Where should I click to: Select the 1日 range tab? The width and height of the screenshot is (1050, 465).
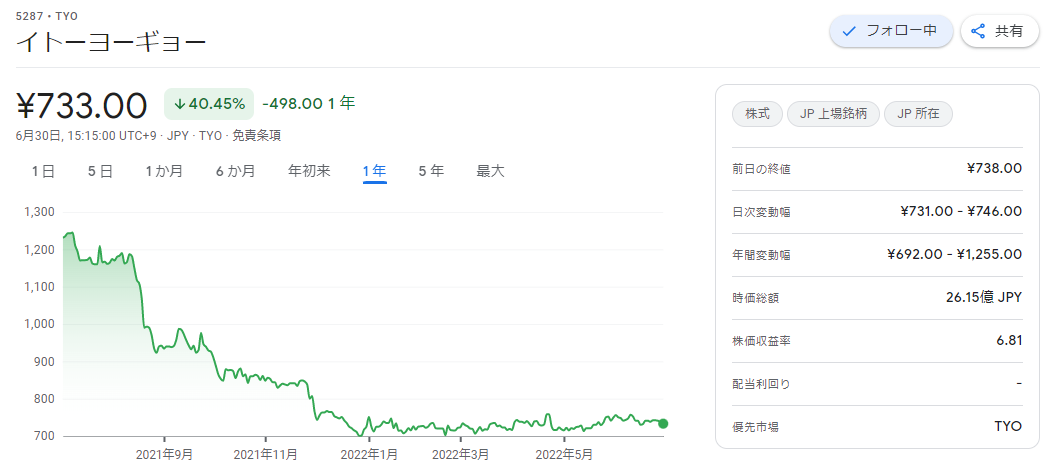click(x=44, y=172)
